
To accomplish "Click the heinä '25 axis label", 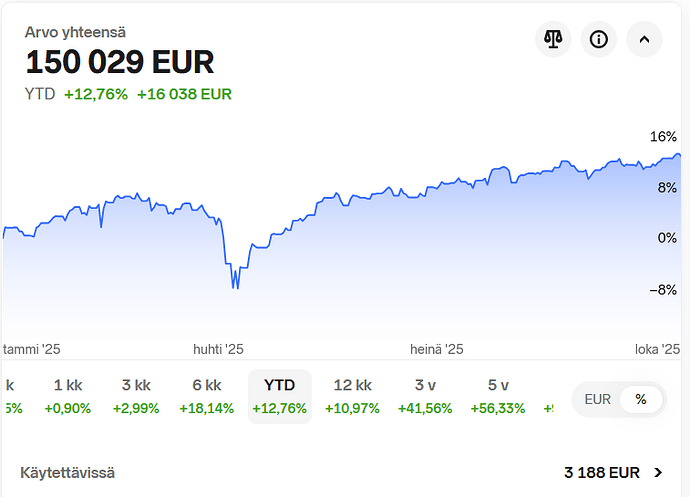I will pyautogui.click(x=437, y=350).
